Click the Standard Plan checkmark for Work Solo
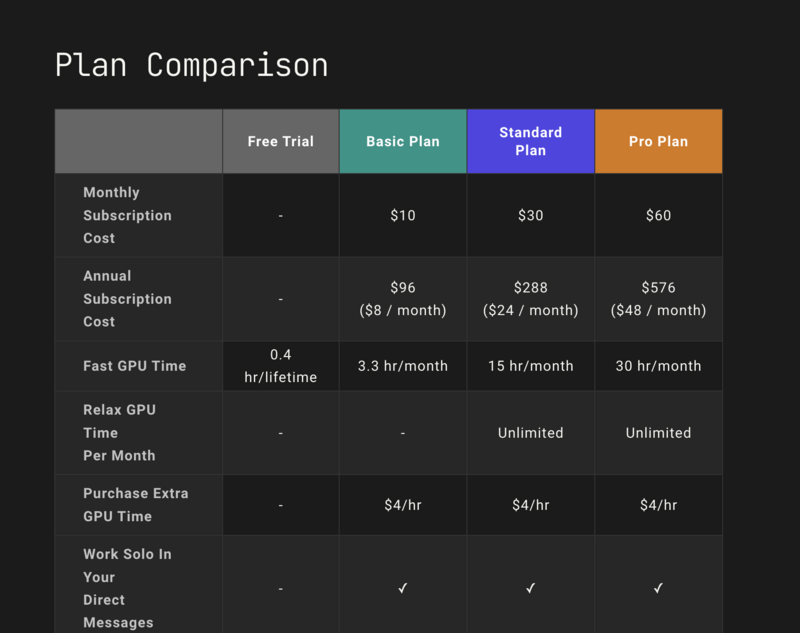The width and height of the screenshot is (800, 633). point(531,589)
